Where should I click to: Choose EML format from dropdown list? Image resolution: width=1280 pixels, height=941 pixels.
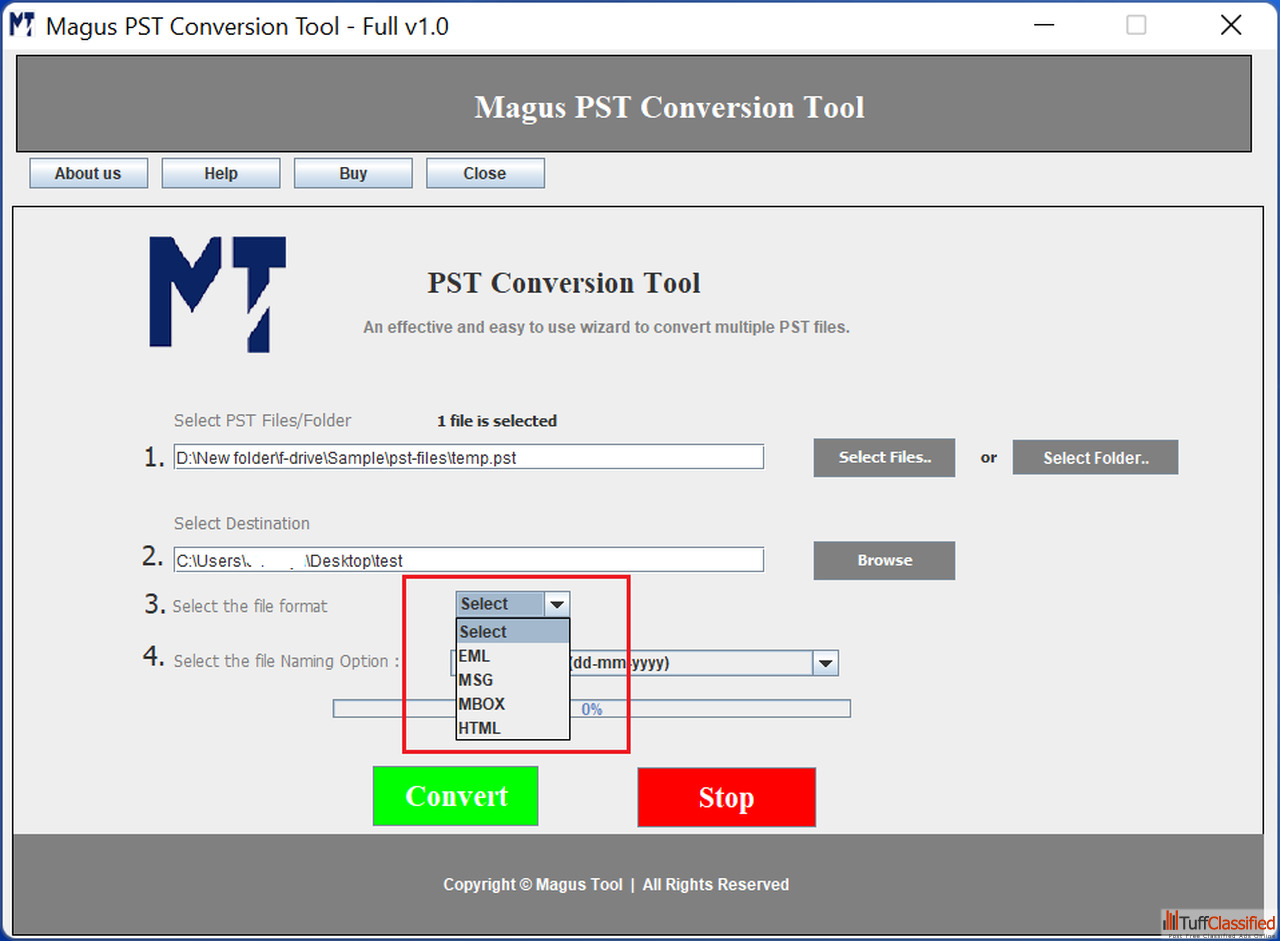pos(513,656)
